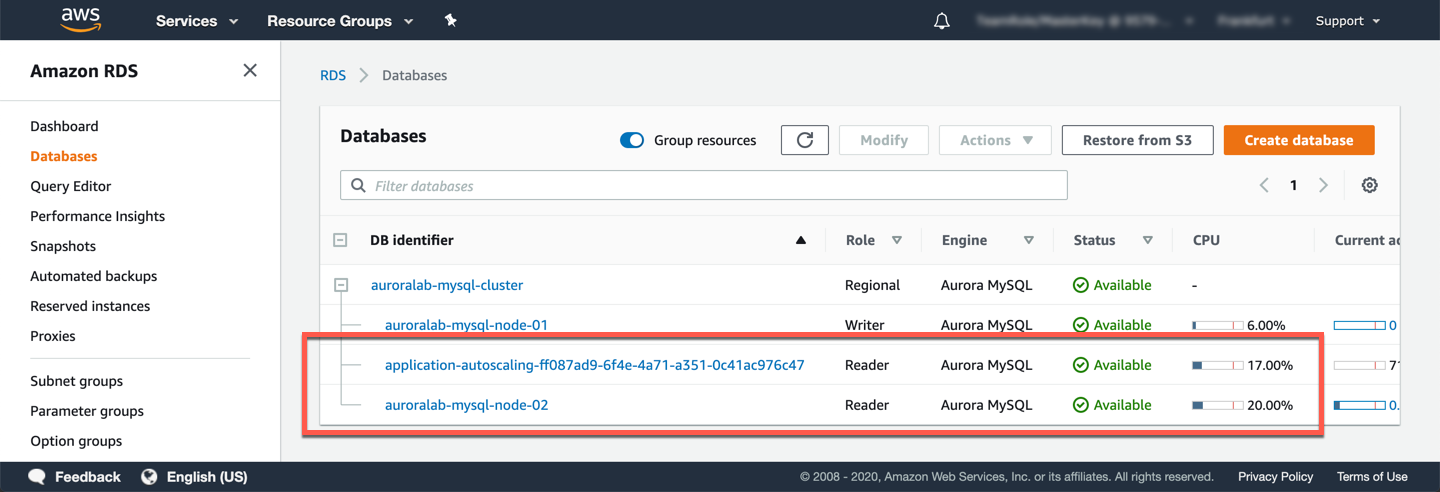Sort by Engine column arrow
Viewport: 1440px width, 492px height.
[x=1029, y=240]
